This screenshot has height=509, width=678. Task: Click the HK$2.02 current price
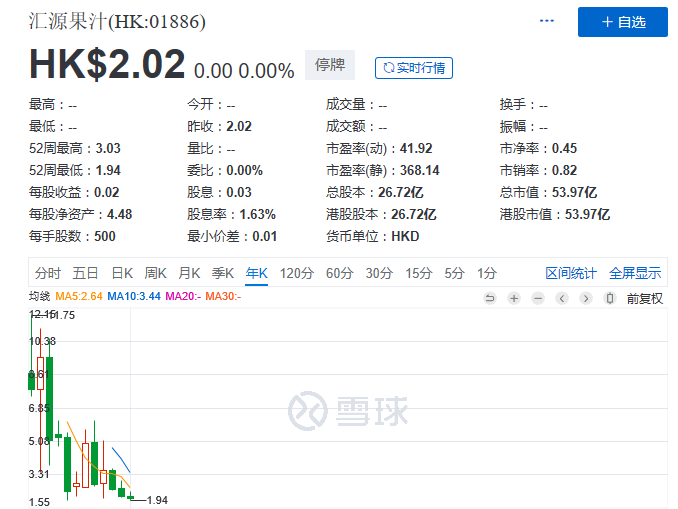(107, 64)
